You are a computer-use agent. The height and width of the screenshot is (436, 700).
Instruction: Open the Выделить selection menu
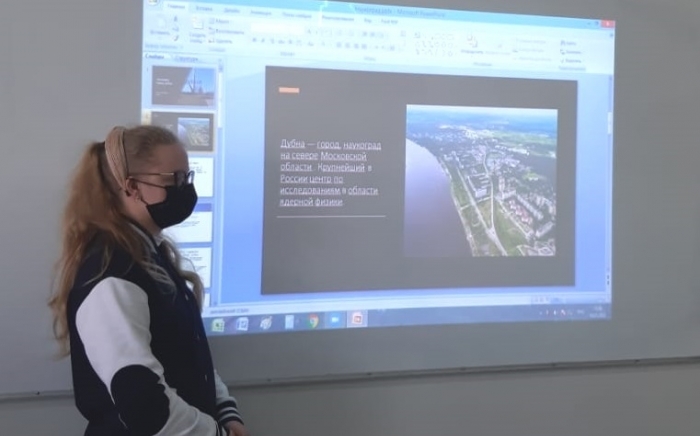[571, 60]
